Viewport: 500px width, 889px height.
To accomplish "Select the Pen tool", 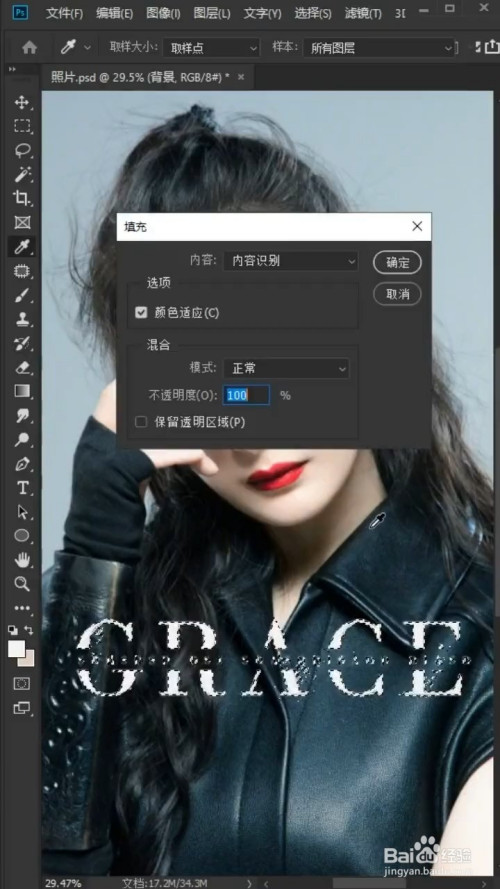I will click(22, 464).
